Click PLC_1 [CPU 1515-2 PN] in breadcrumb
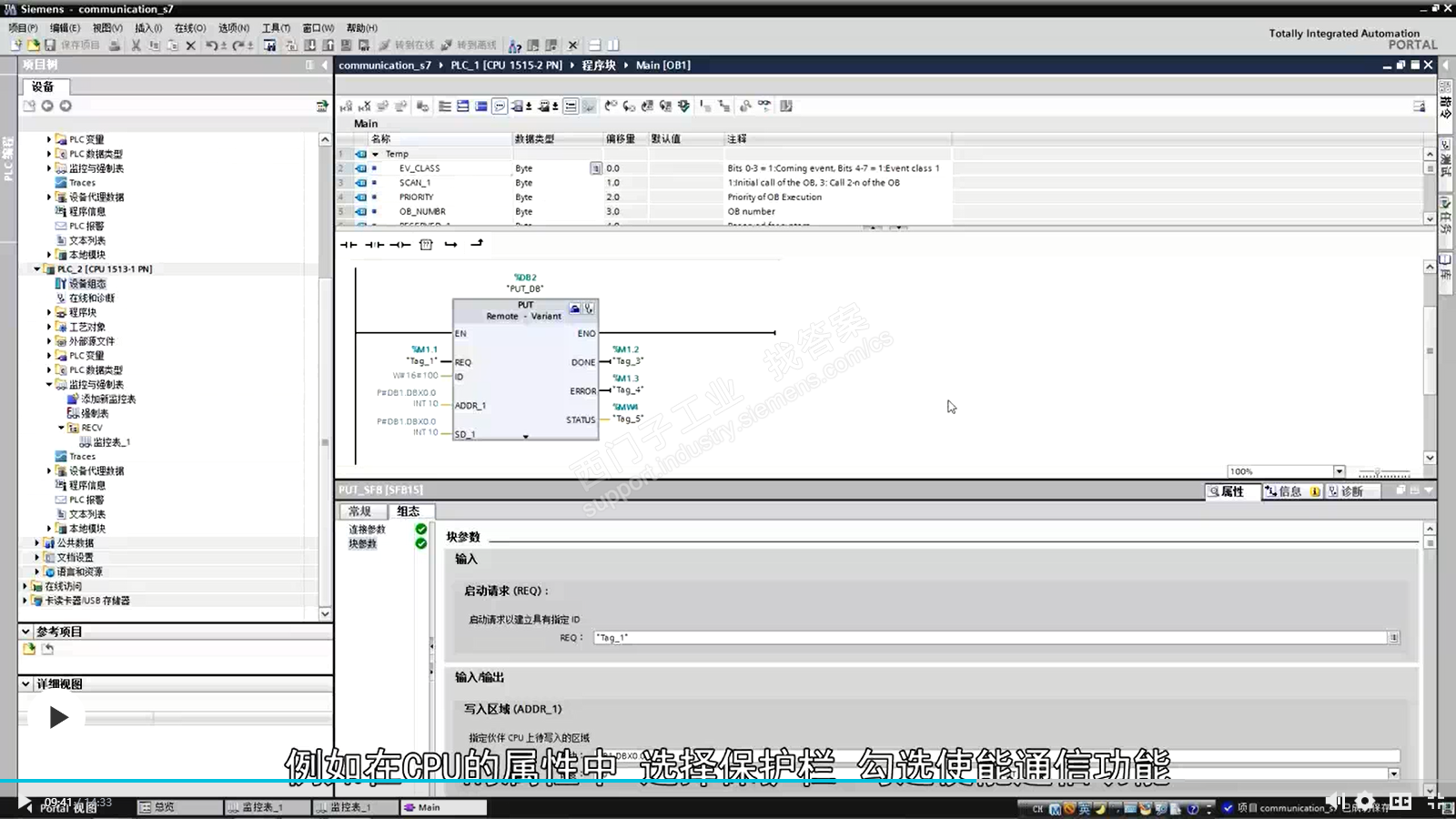Image resolution: width=1456 pixels, height=819 pixels. tap(507, 65)
